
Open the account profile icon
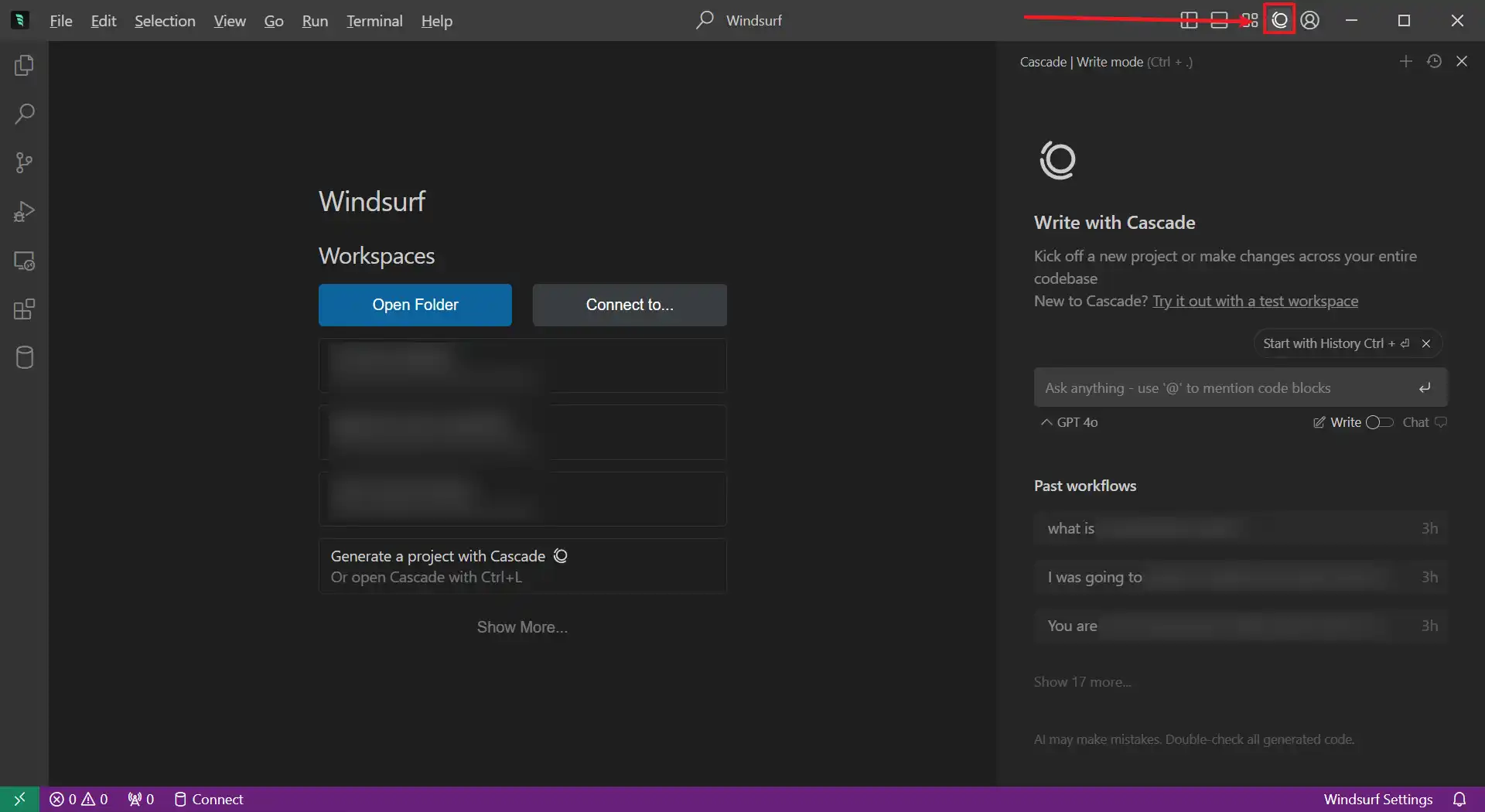tap(1309, 20)
